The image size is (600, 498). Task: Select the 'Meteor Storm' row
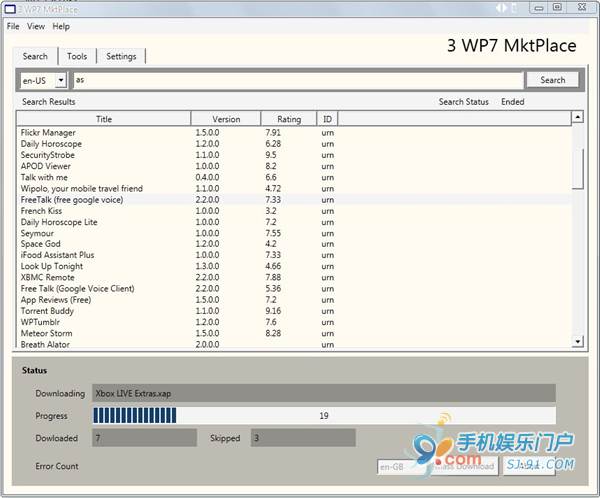click(294, 333)
